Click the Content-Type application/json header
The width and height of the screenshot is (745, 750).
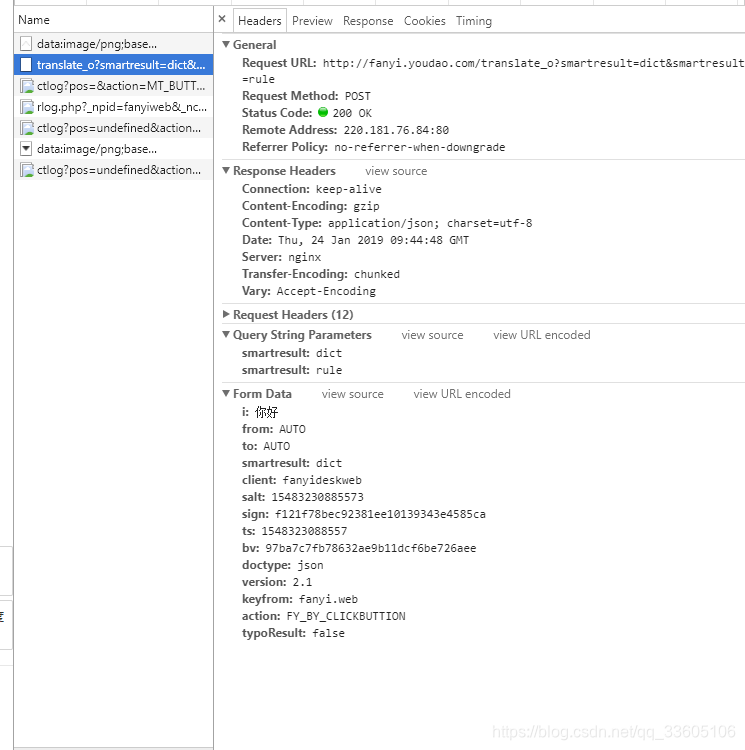coord(387,223)
